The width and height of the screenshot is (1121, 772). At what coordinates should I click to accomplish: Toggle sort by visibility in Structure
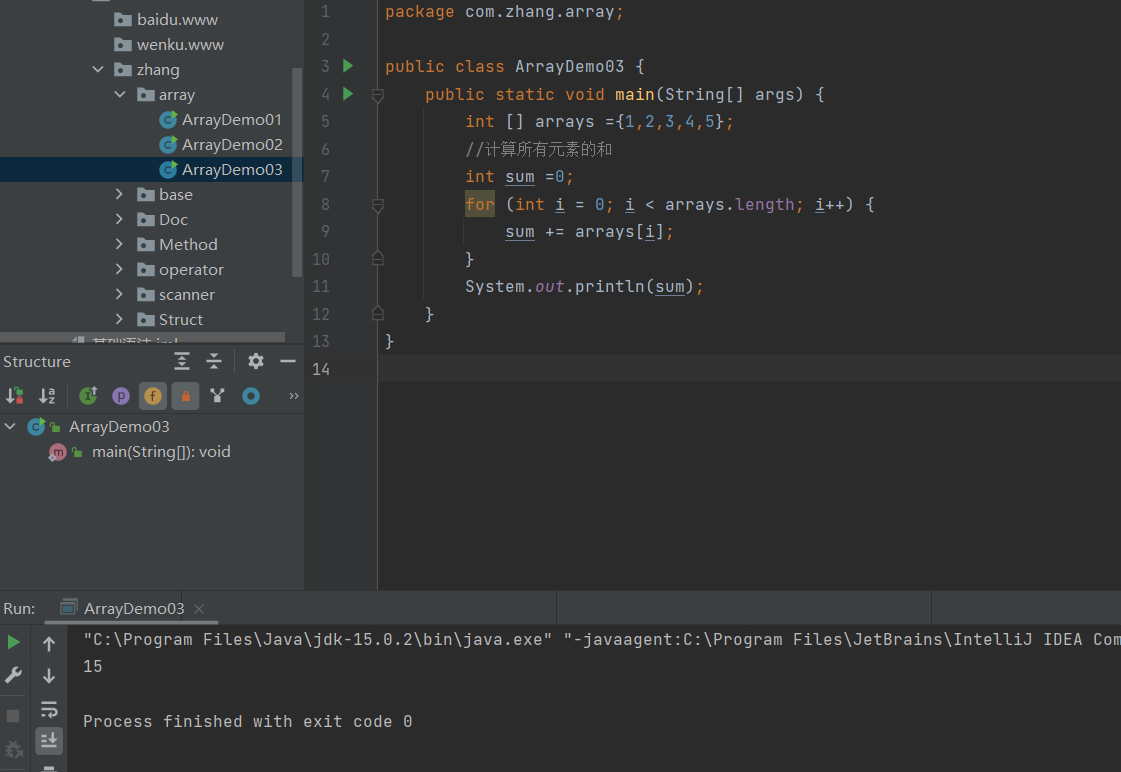click(x=14, y=395)
